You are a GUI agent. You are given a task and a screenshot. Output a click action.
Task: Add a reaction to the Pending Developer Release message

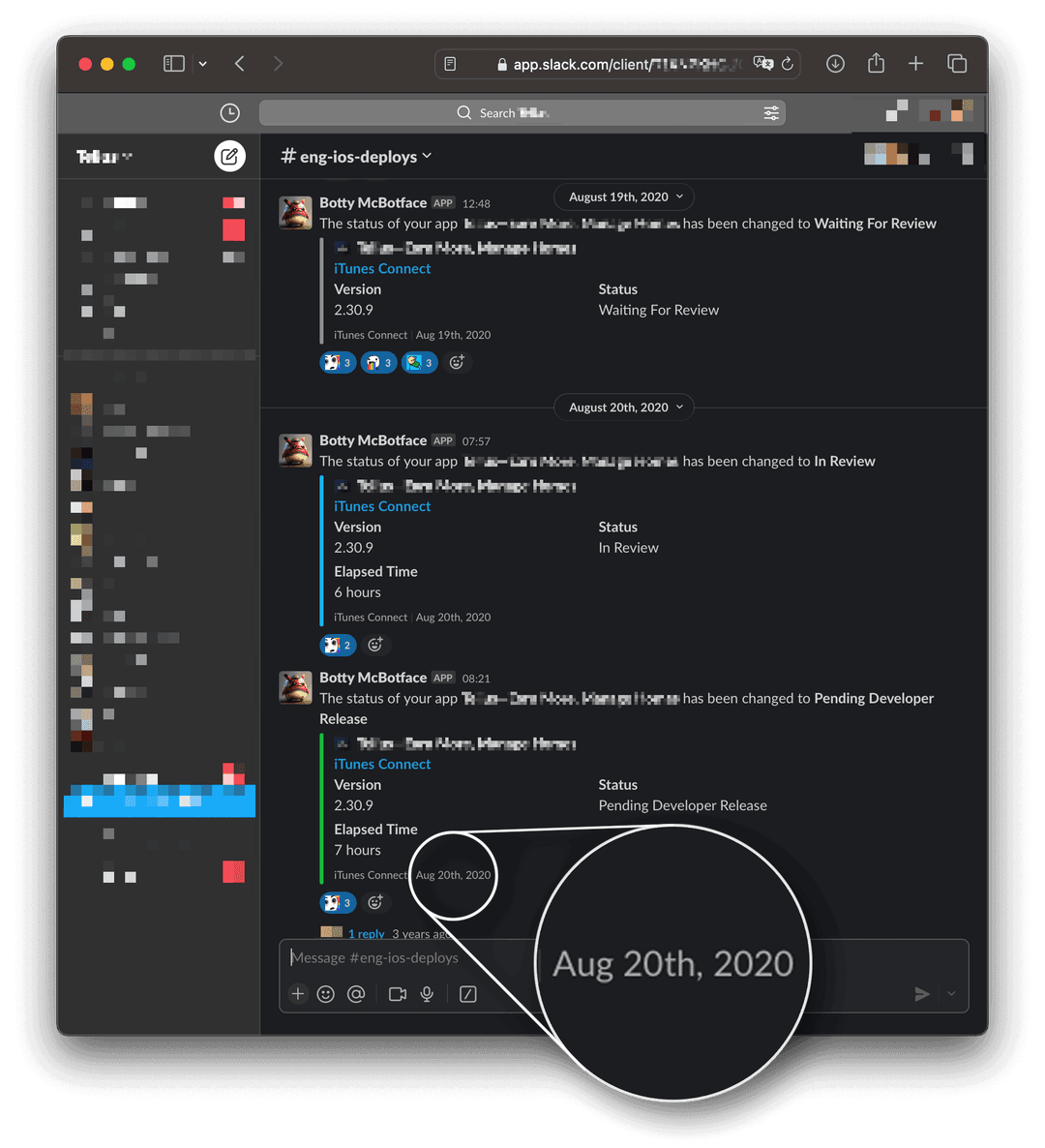(375, 901)
